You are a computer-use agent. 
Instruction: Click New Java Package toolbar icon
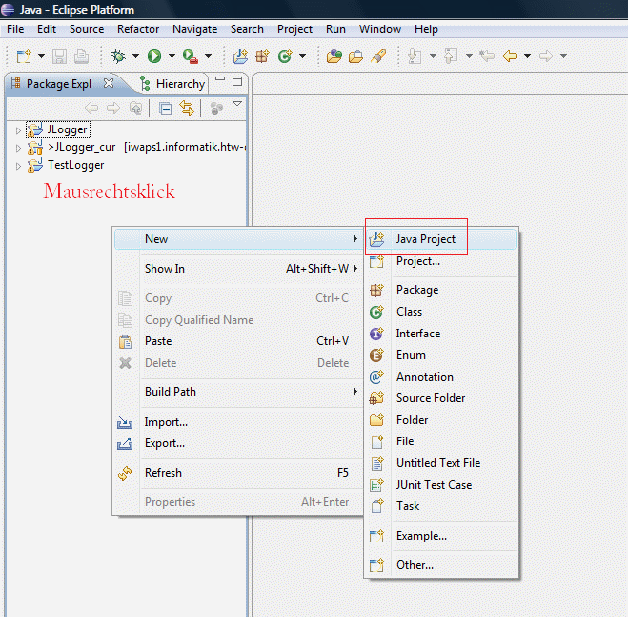(262, 56)
